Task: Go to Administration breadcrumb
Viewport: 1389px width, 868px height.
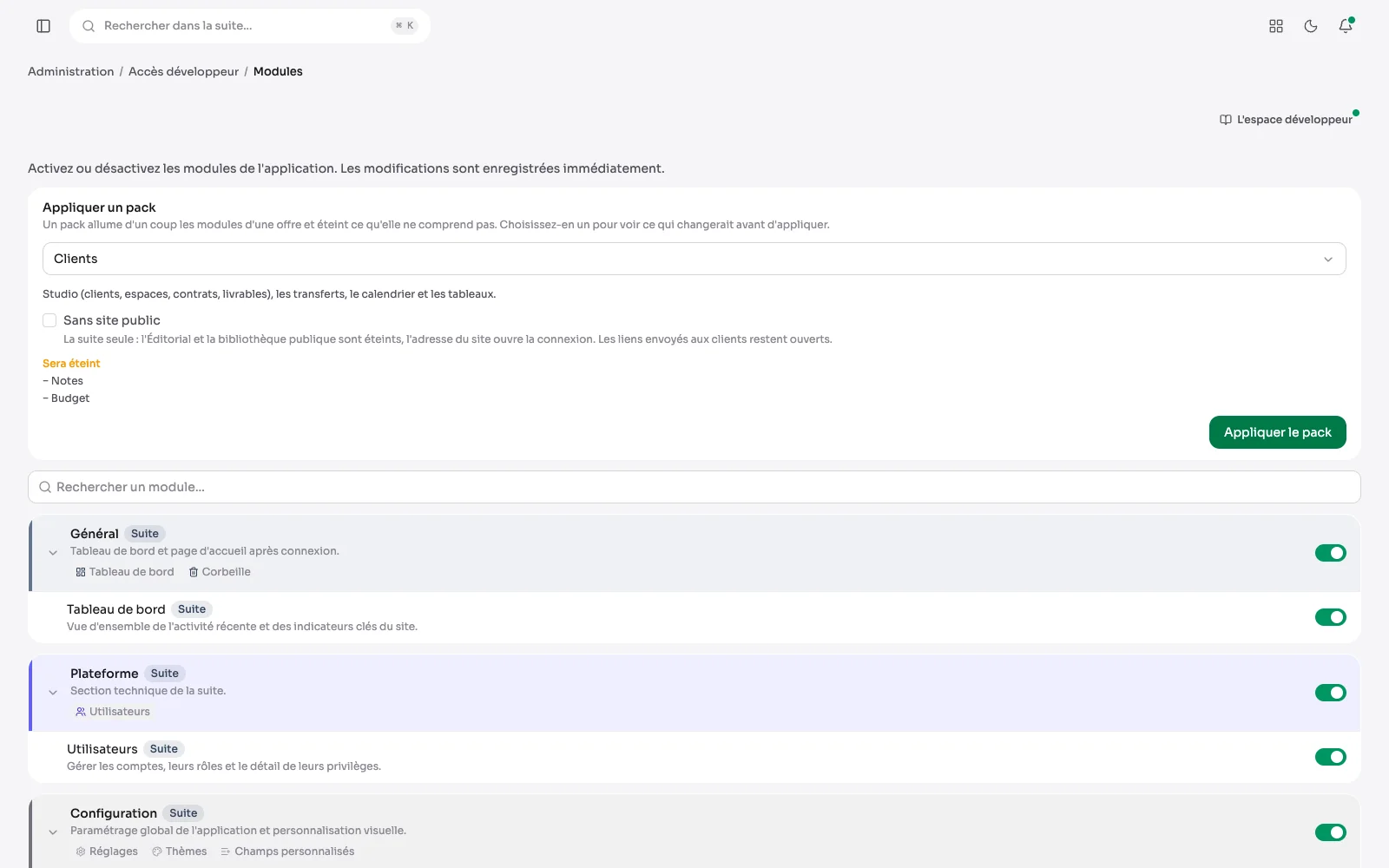Action: click(70, 71)
